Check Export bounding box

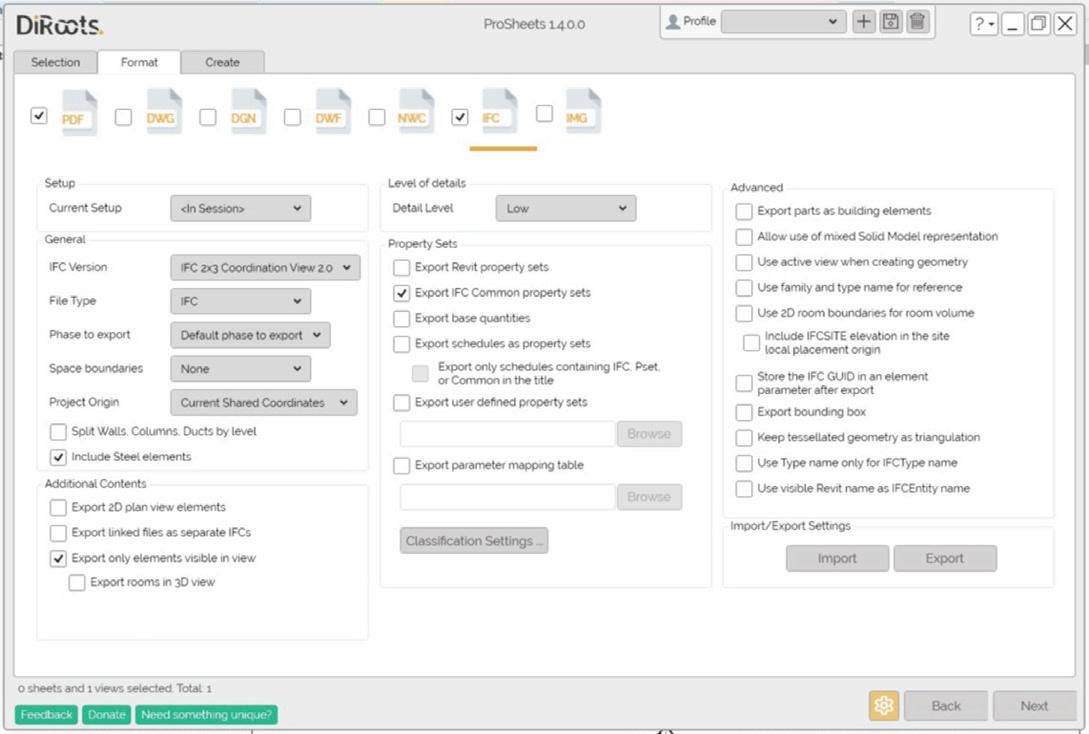coord(744,412)
